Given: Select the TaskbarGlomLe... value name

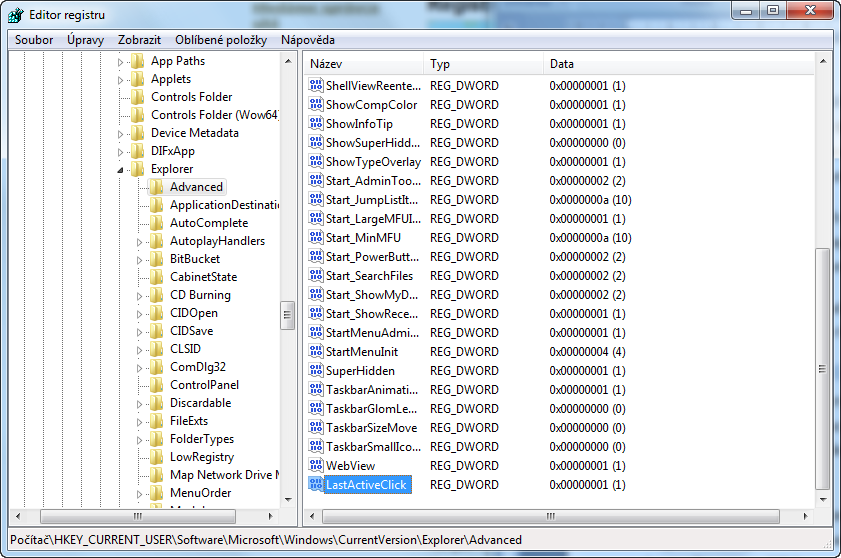Looking at the screenshot, I should pyautogui.click(x=371, y=409).
